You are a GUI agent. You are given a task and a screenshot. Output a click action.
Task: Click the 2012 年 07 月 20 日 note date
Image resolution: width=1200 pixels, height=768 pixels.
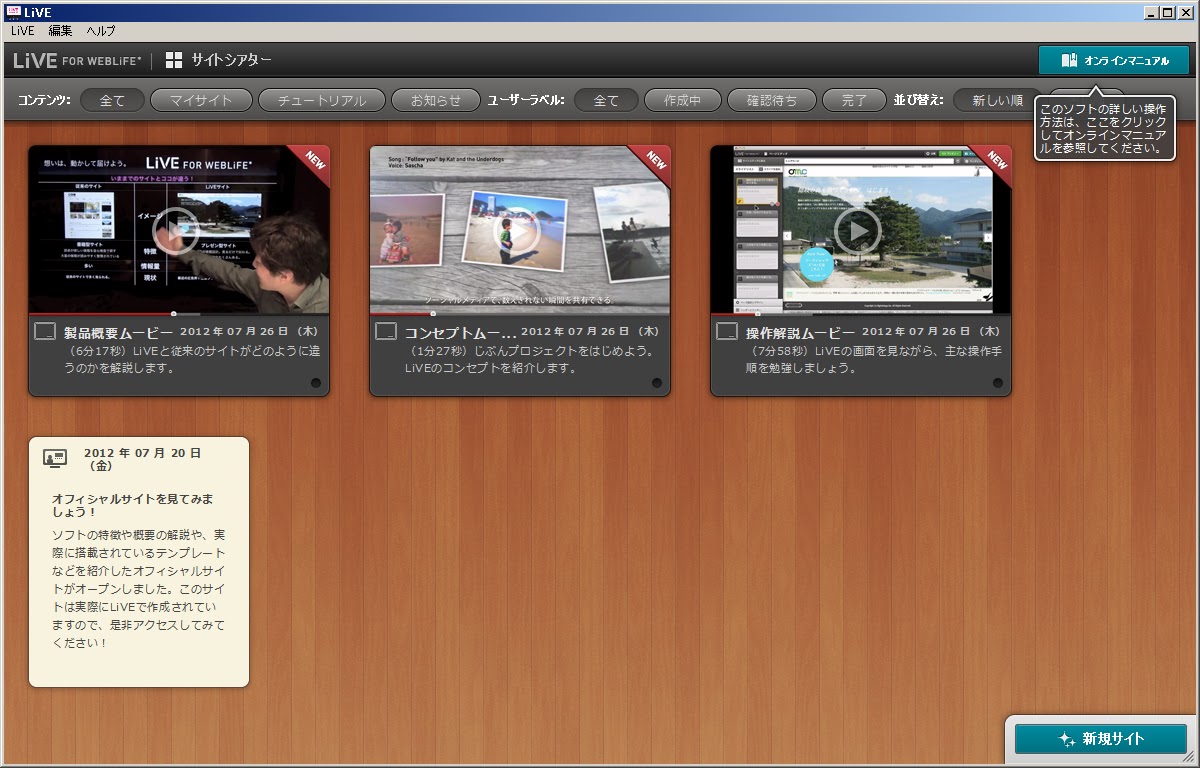pos(142,459)
